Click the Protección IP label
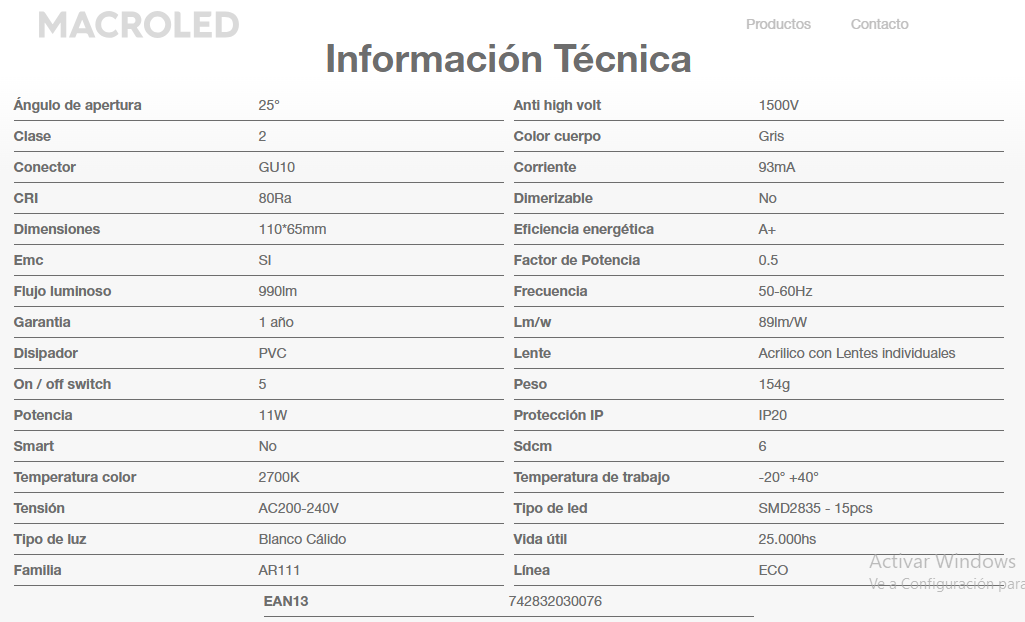1025x622 pixels. tap(558, 416)
